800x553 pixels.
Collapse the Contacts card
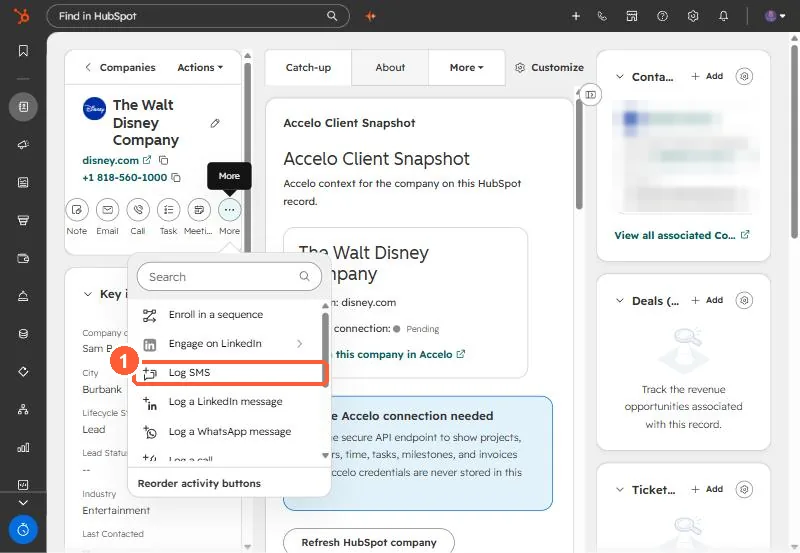click(620, 77)
